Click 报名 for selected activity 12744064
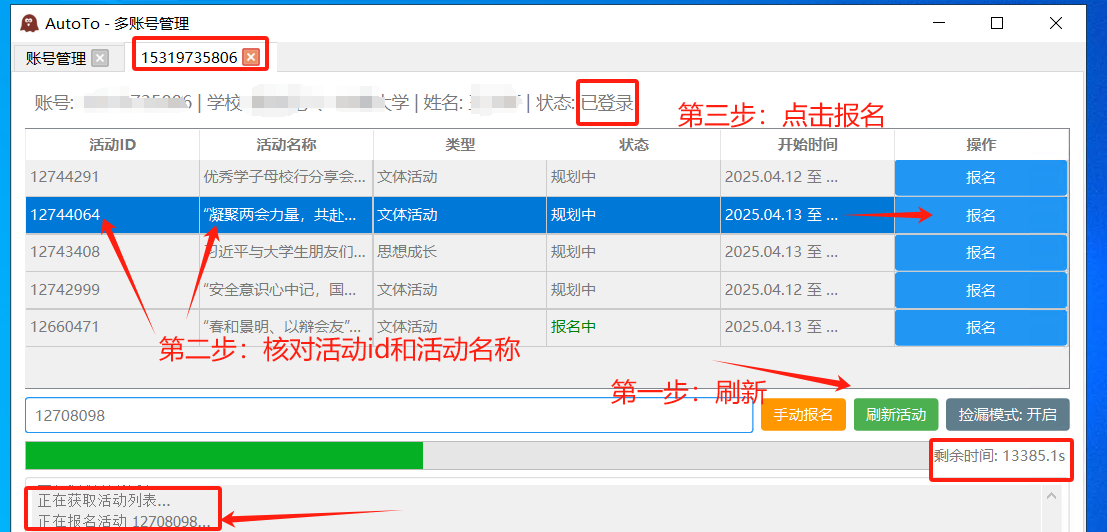1107x532 pixels. [980, 215]
